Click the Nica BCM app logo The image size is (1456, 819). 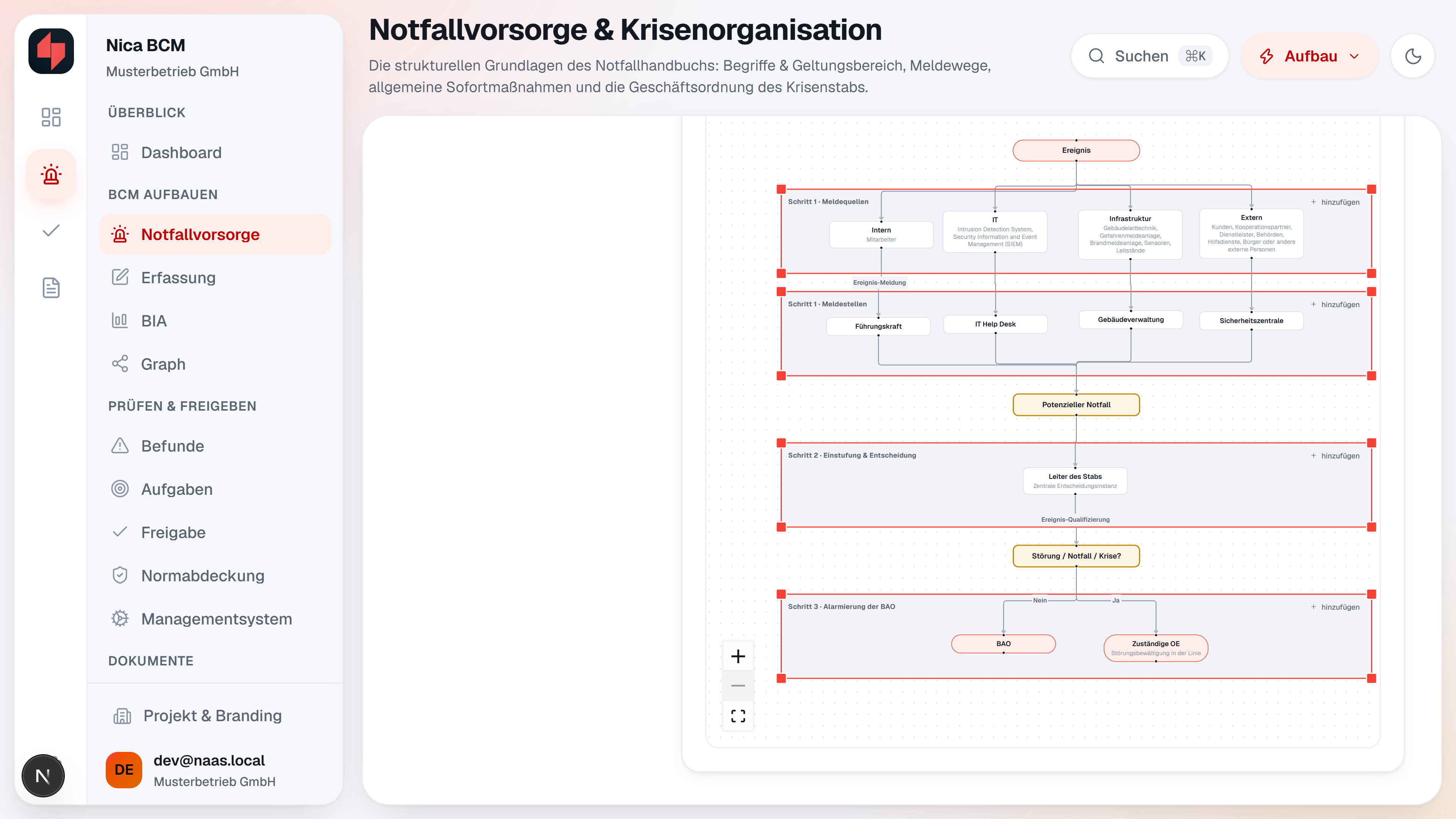click(x=51, y=51)
